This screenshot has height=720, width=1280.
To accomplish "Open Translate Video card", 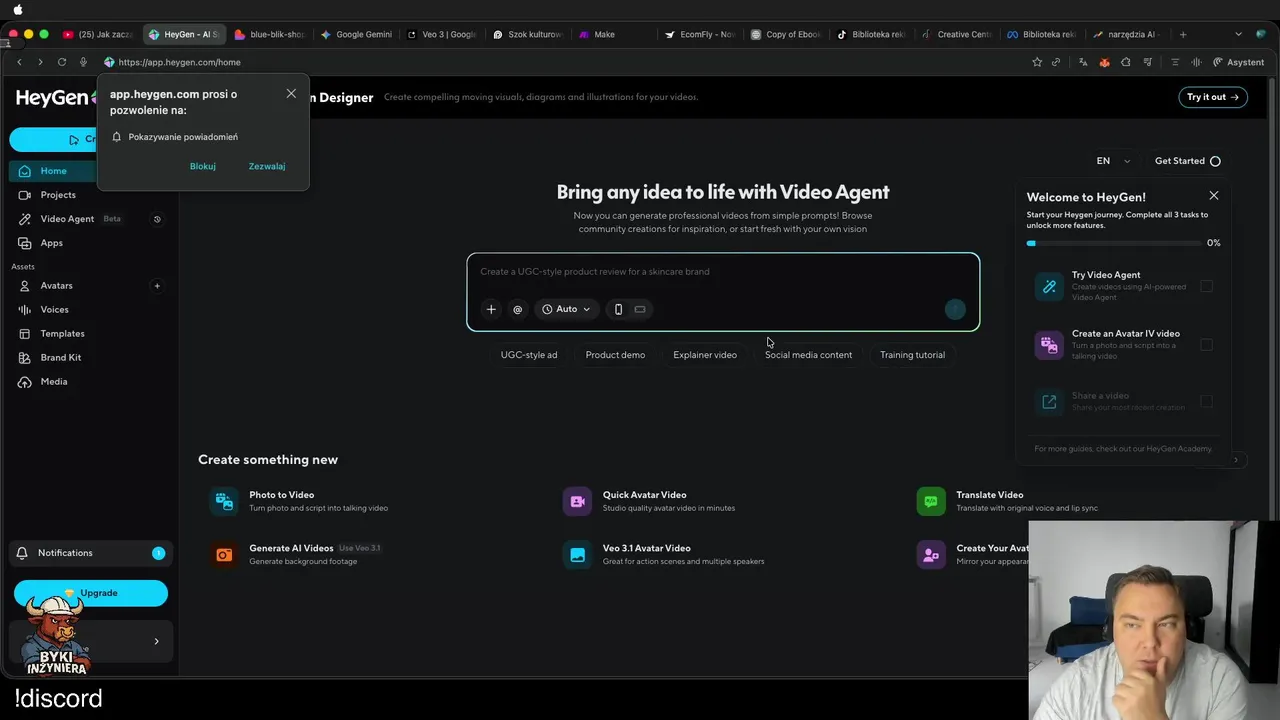I will 1008,501.
